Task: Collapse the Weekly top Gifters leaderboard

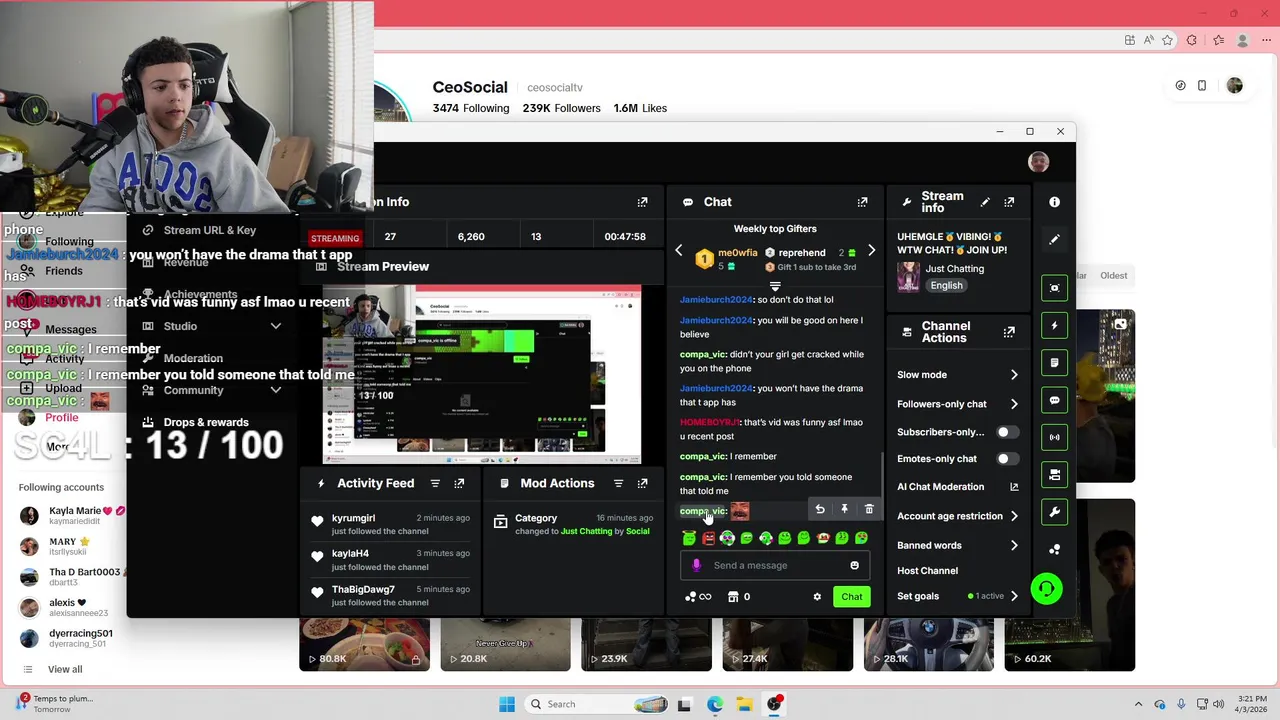Action: pyautogui.click(x=775, y=286)
